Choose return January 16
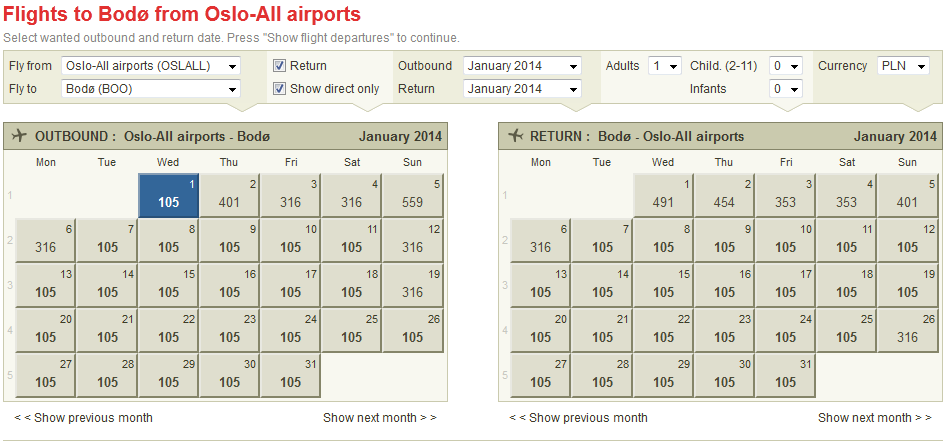 724,285
